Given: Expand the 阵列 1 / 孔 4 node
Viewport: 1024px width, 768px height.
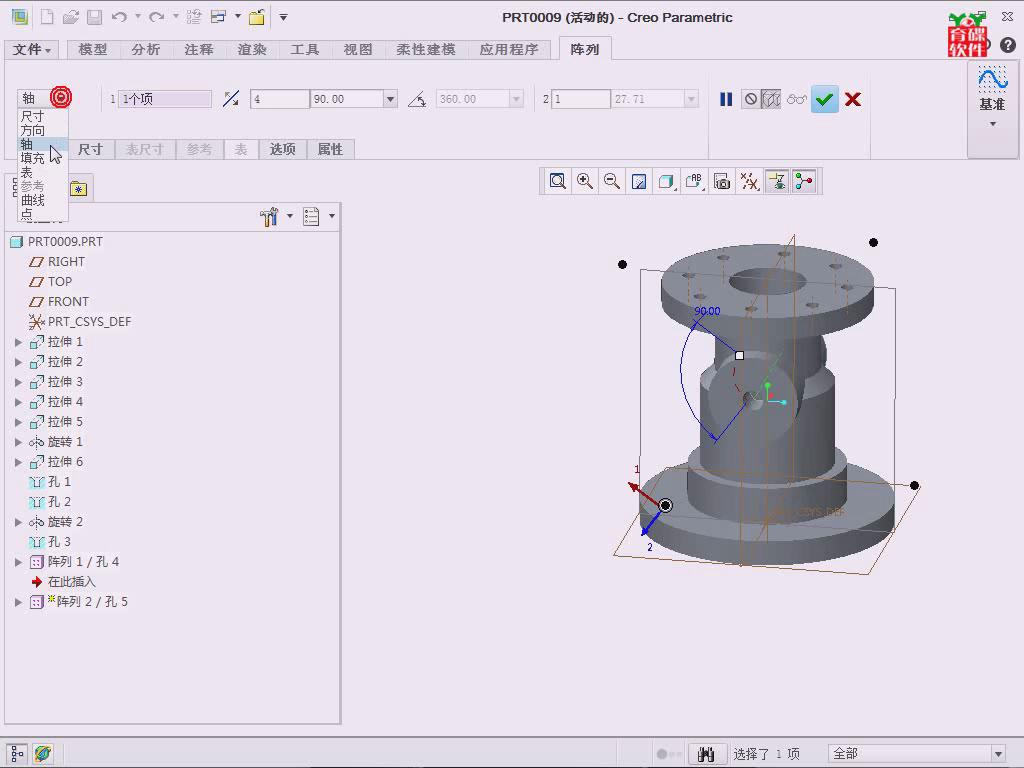Looking at the screenshot, I should 18,562.
